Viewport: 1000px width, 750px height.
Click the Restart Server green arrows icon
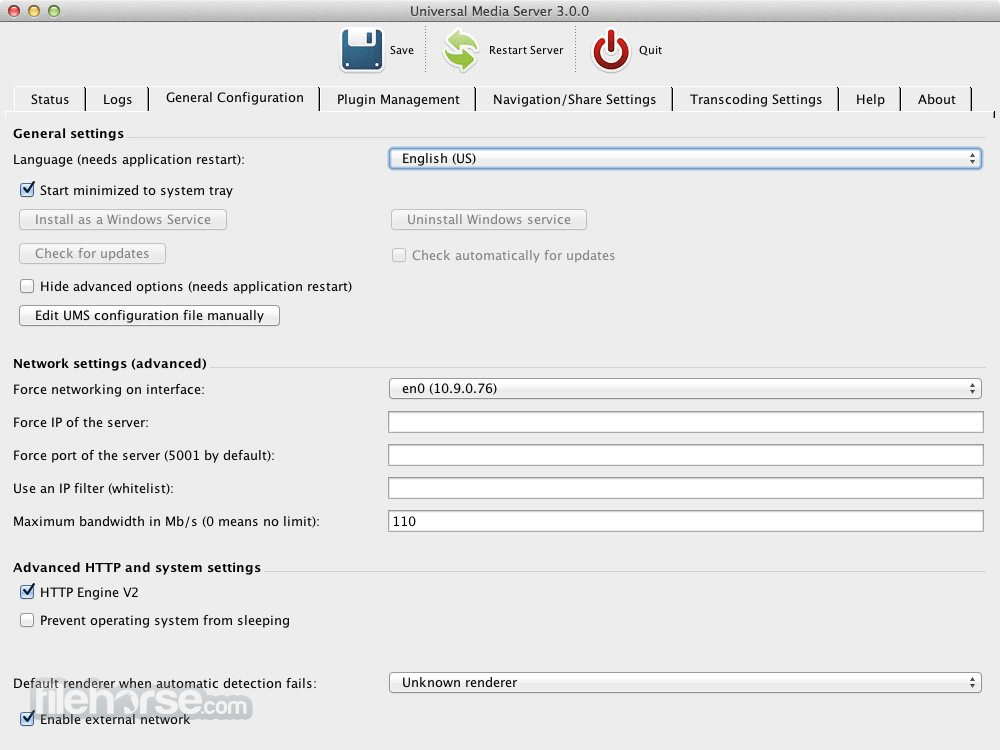(460, 50)
